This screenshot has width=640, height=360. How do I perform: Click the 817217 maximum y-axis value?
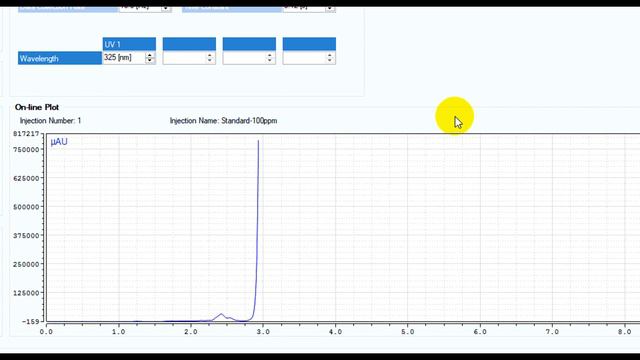click(x=26, y=134)
